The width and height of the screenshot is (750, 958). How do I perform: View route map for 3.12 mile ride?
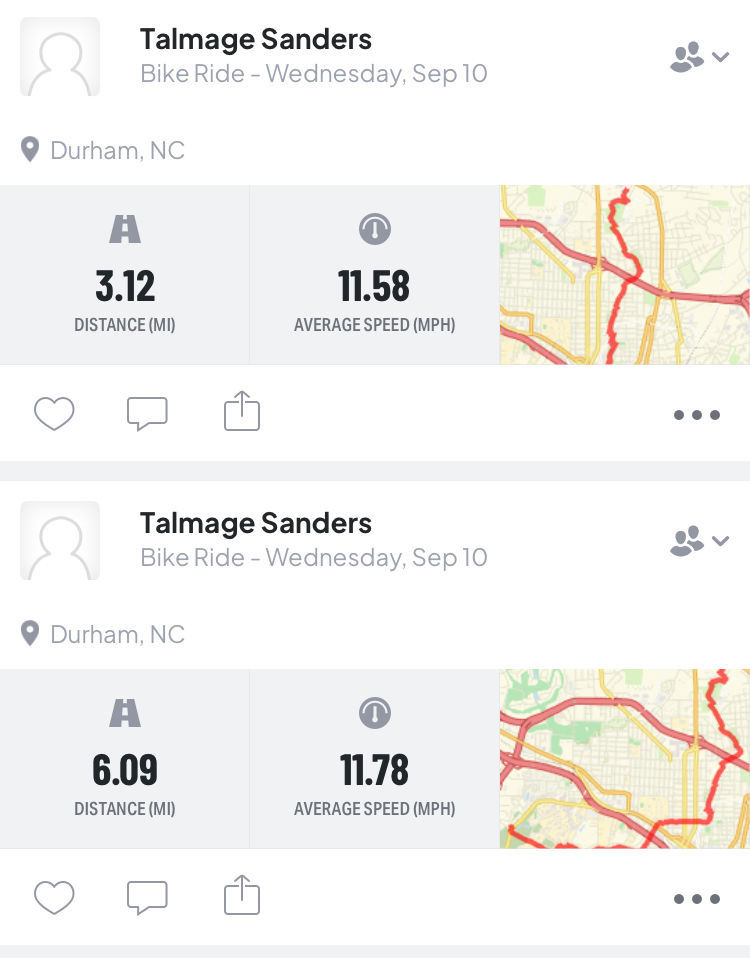624,275
